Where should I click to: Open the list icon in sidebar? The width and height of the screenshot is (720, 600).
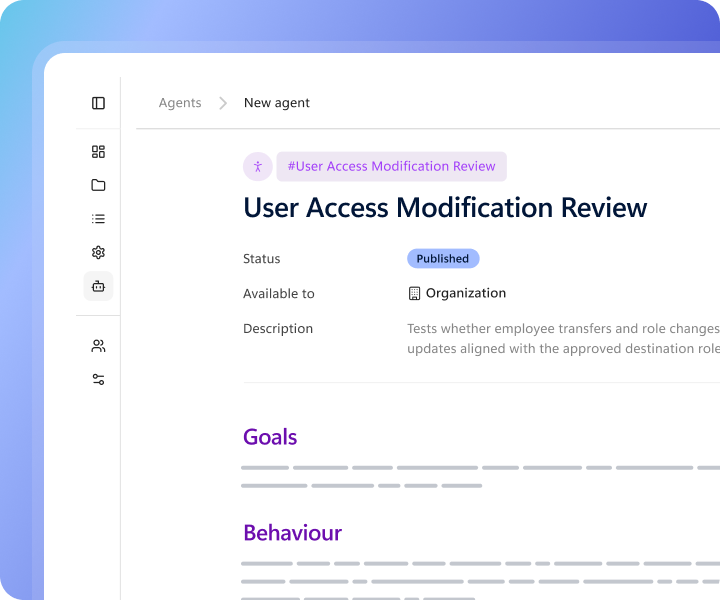coord(98,219)
